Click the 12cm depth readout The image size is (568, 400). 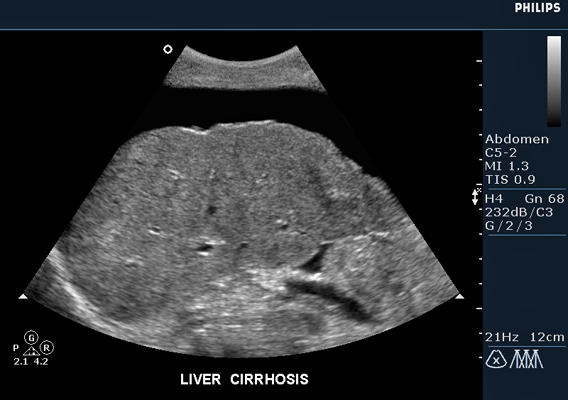pos(547,337)
